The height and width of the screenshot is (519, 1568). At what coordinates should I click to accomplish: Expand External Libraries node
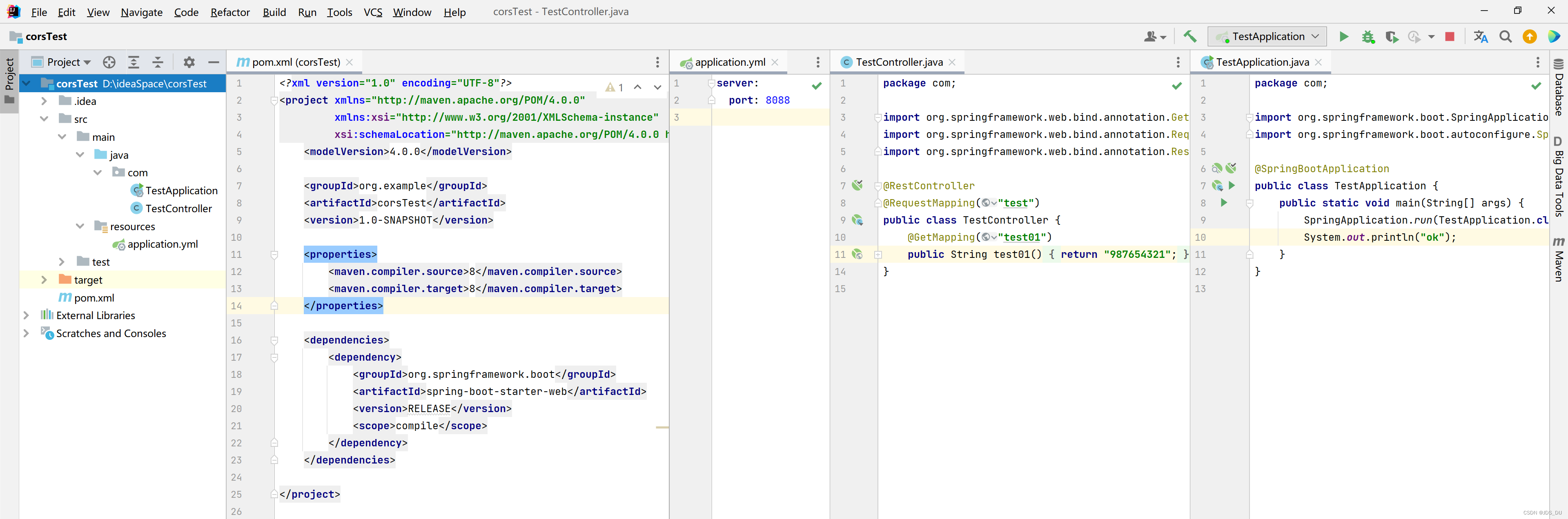(x=26, y=315)
